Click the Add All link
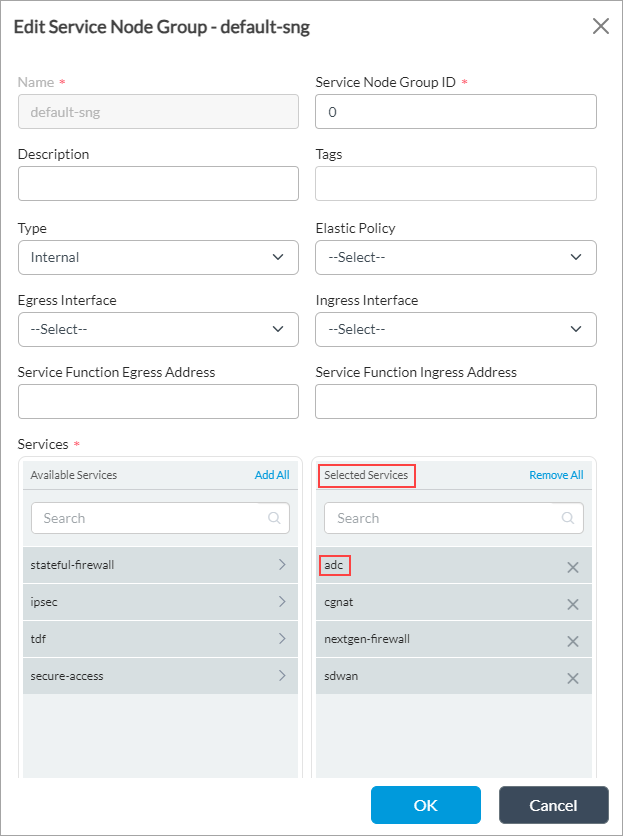This screenshot has width=623, height=836. coord(272,475)
